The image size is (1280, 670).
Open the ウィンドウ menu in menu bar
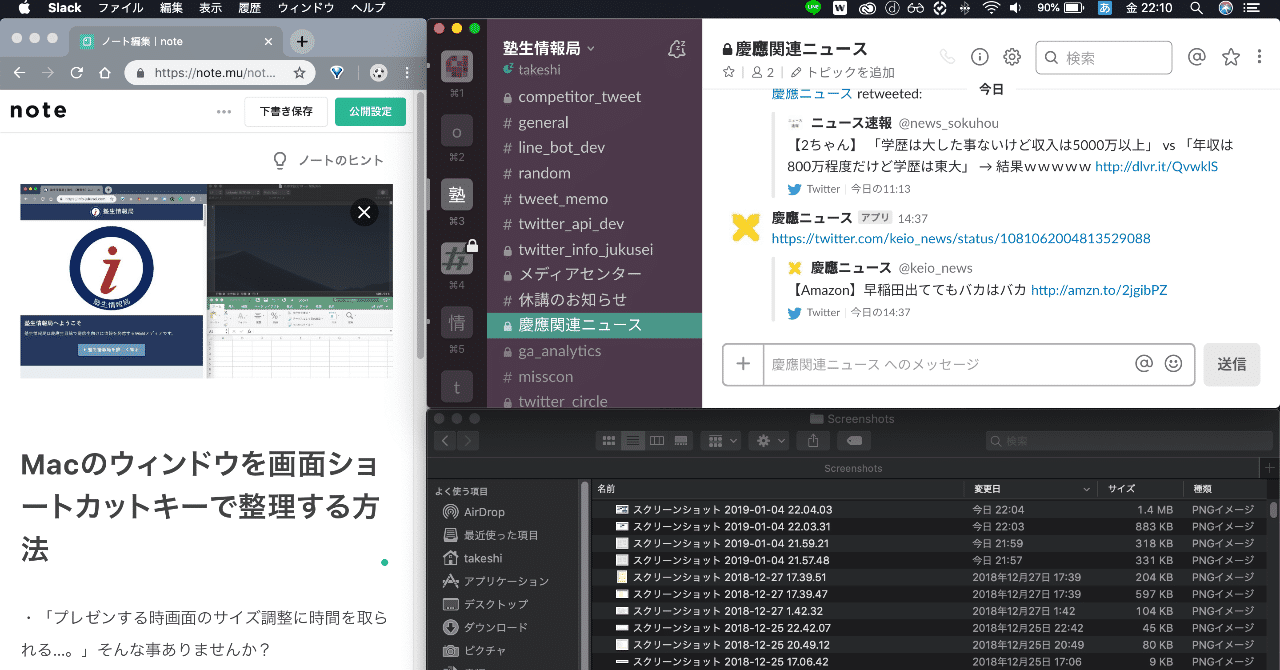pos(306,8)
